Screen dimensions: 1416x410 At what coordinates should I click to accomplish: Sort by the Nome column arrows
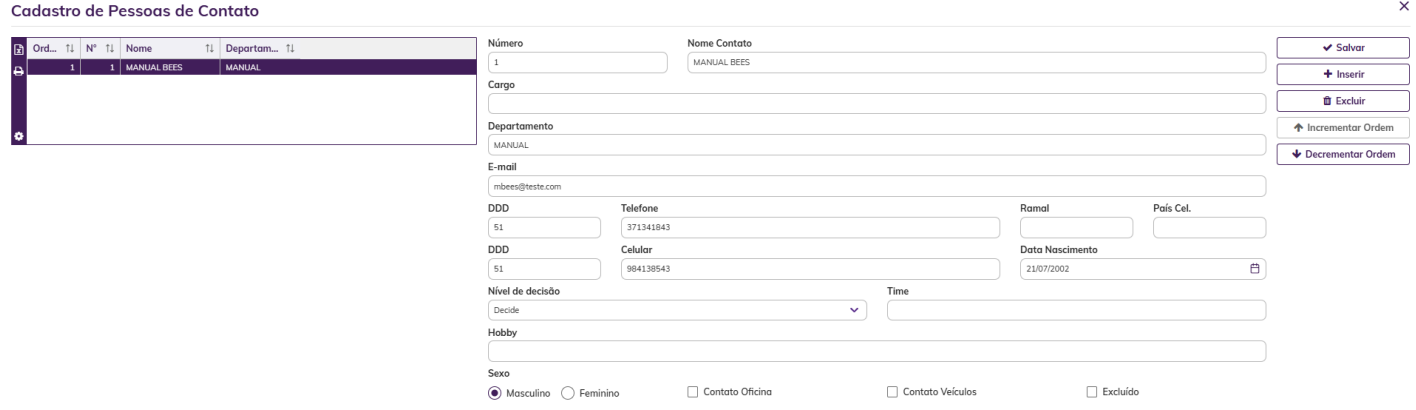coord(210,50)
